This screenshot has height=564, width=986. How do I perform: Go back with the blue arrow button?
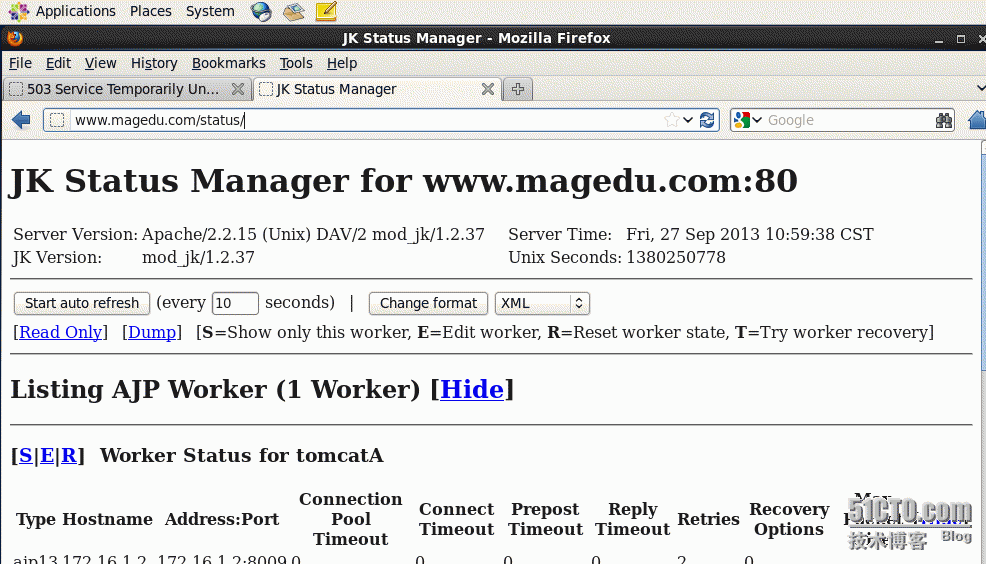(x=21, y=120)
